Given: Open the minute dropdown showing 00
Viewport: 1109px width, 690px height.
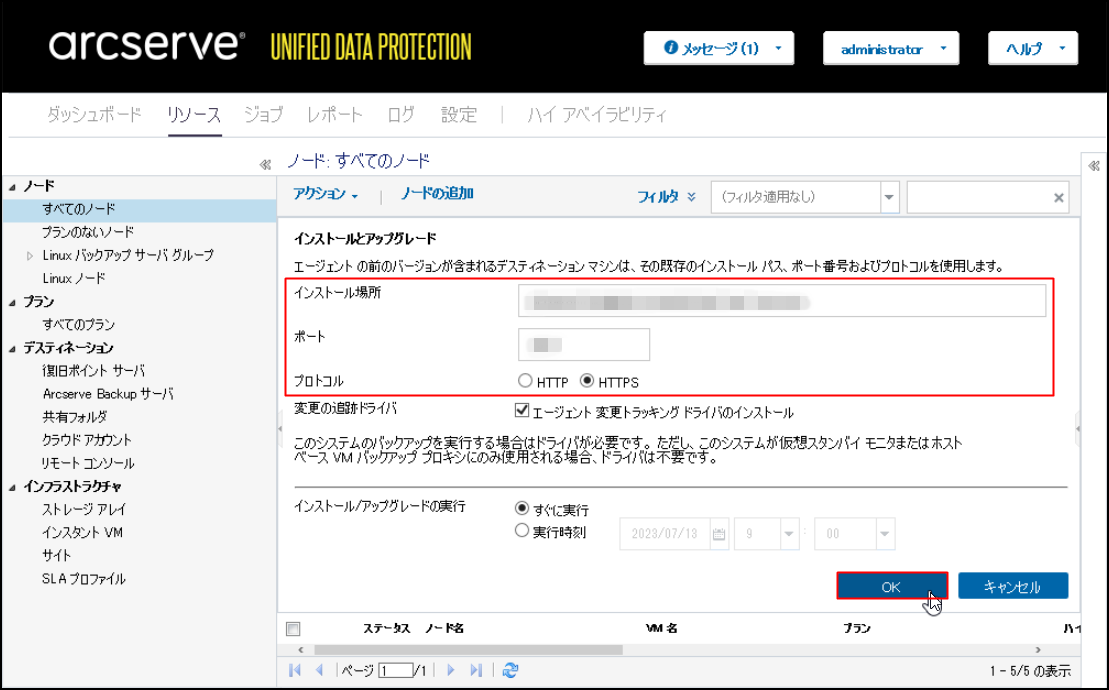Looking at the screenshot, I should coord(884,534).
